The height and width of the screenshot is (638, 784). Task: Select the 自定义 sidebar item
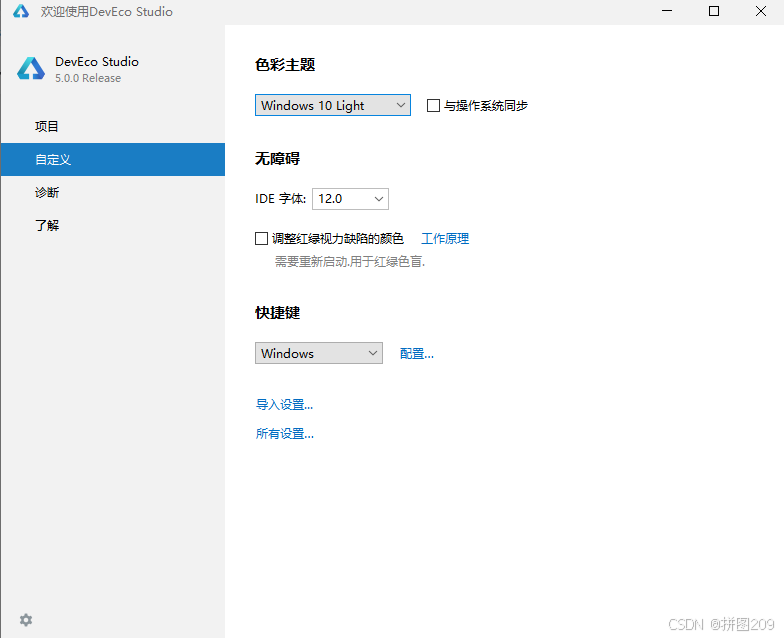(x=113, y=160)
